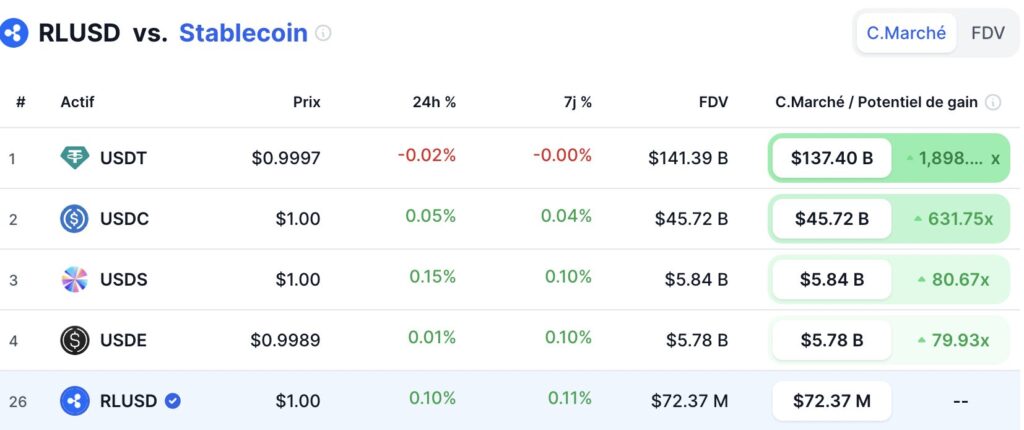Click info icon next to Potentiel de gain

coord(993,102)
